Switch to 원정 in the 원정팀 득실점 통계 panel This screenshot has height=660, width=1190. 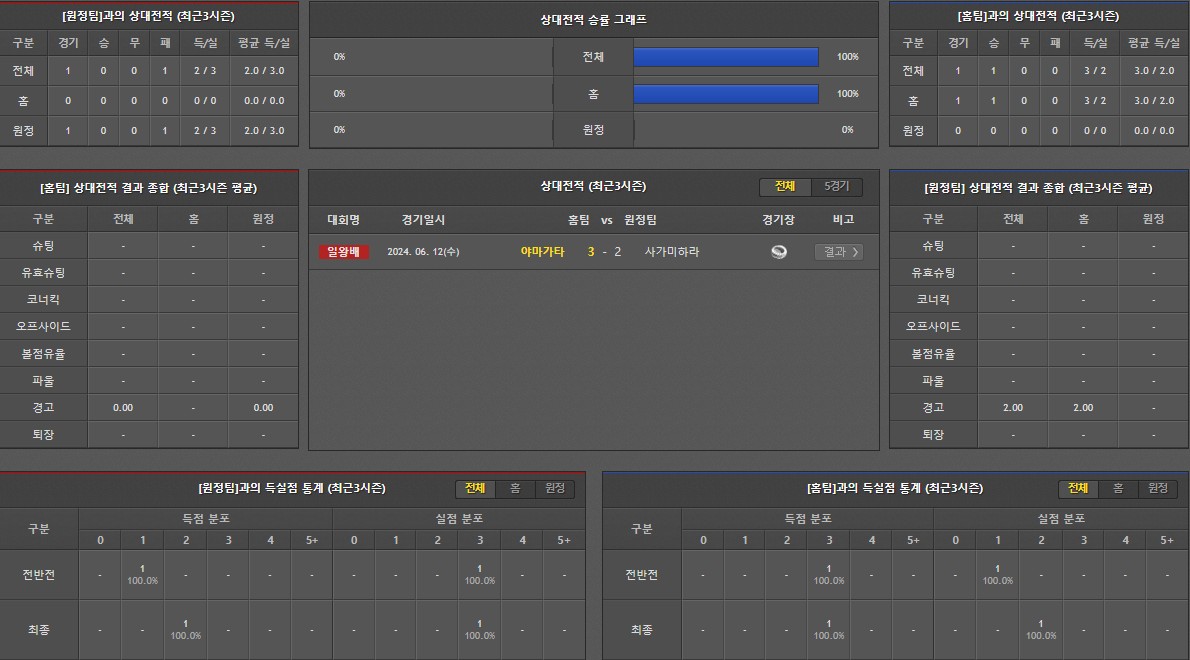click(x=554, y=488)
